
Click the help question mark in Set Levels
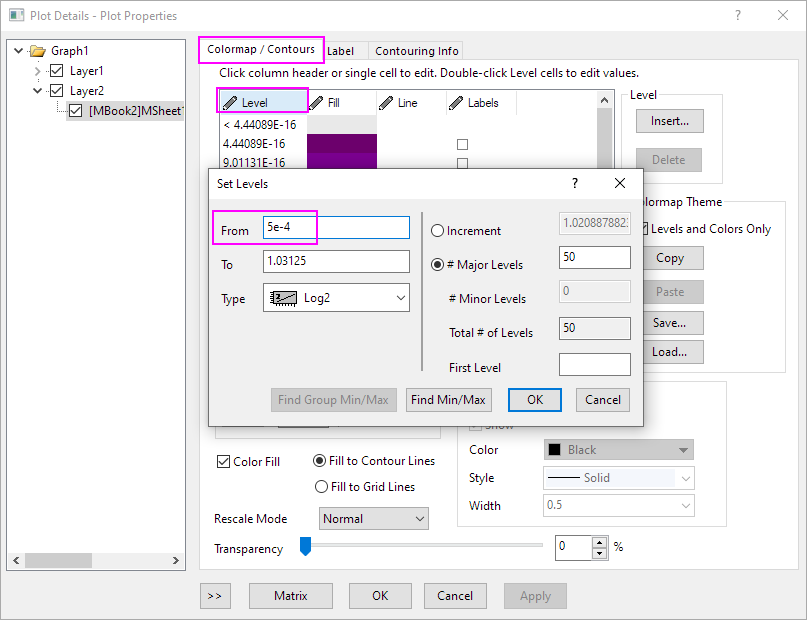[x=575, y=183]
